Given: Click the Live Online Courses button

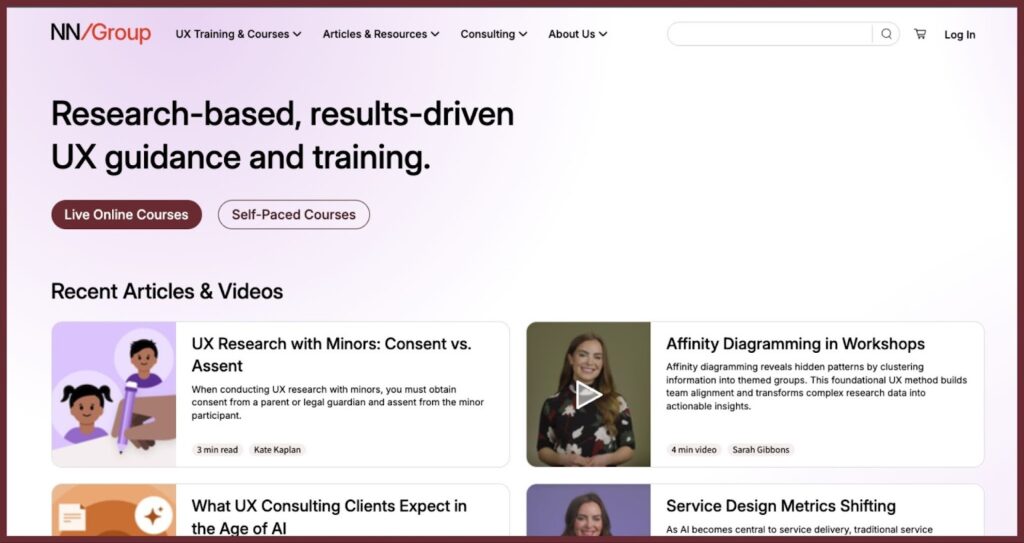Looking at the screenshot, I should (127, 214).
